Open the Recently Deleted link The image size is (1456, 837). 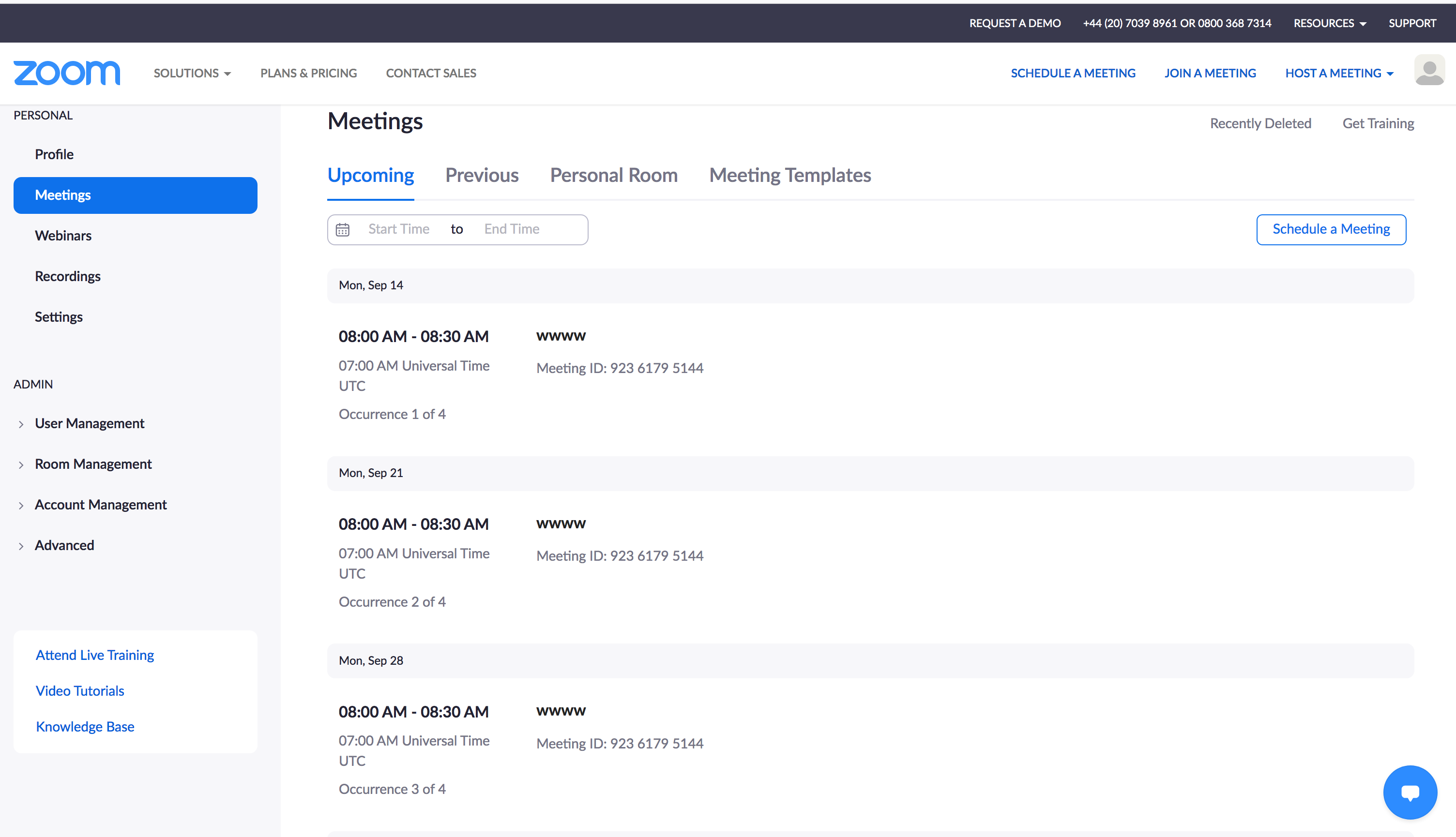pos(1260,123)
